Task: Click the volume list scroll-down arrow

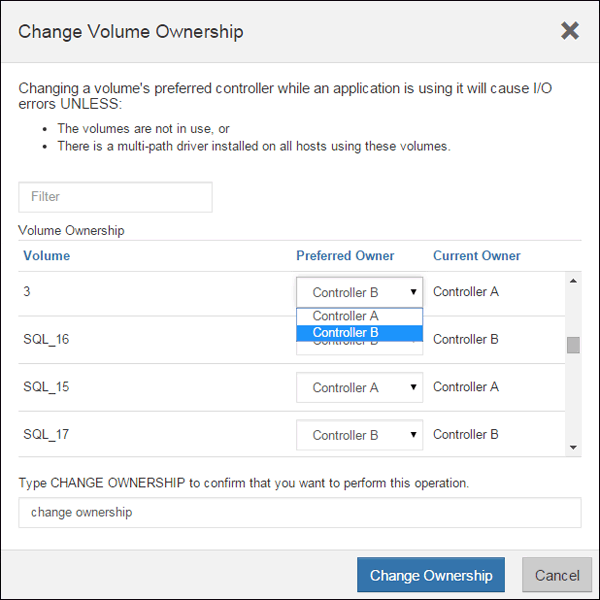Action: pyautogui.click(x=573, y=447)
